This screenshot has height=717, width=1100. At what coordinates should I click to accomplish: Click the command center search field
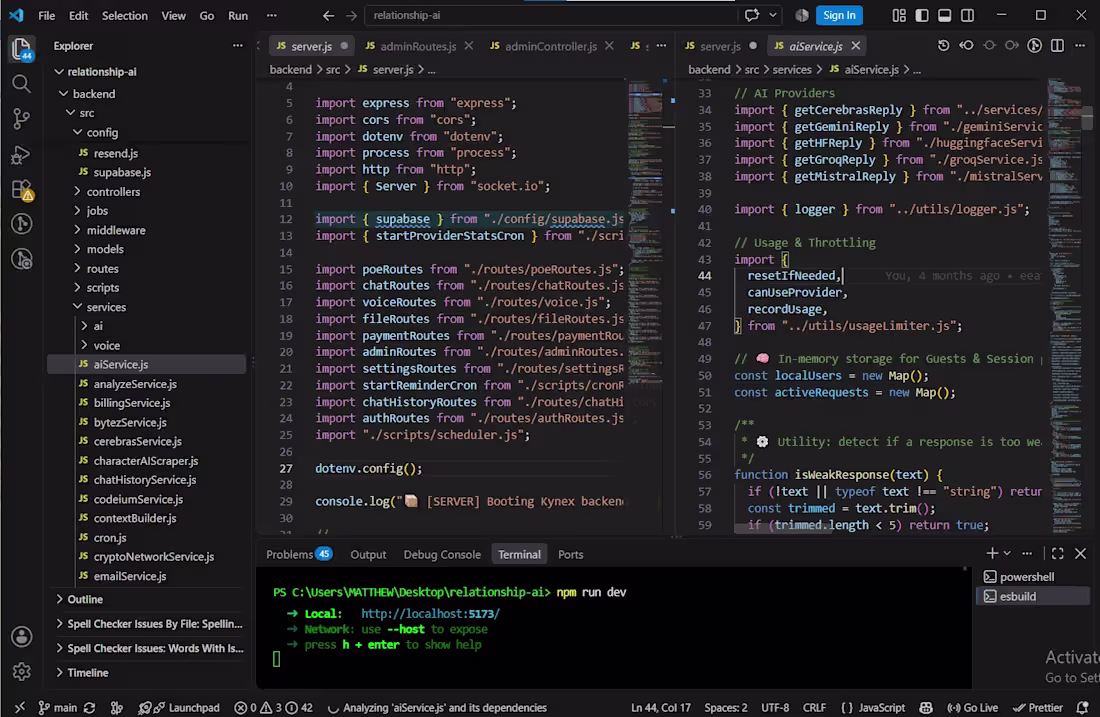coord(553,15)
